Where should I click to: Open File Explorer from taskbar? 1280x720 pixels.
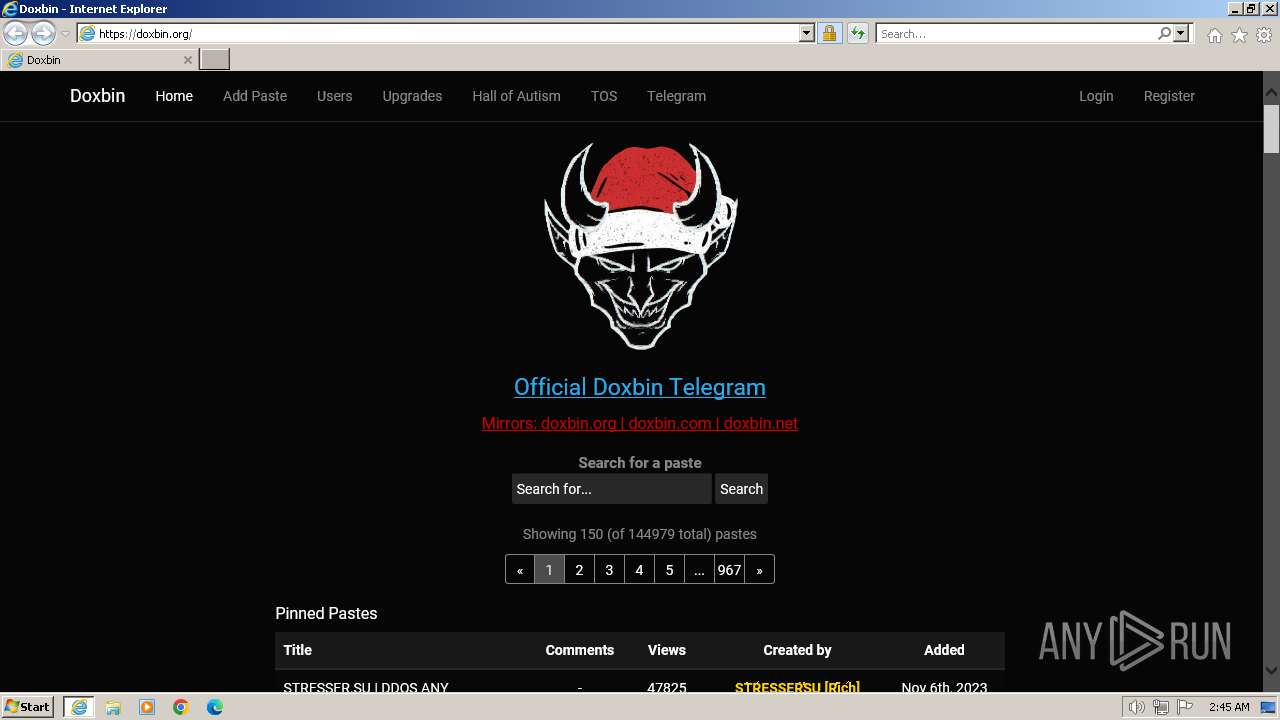coord(113,707)
